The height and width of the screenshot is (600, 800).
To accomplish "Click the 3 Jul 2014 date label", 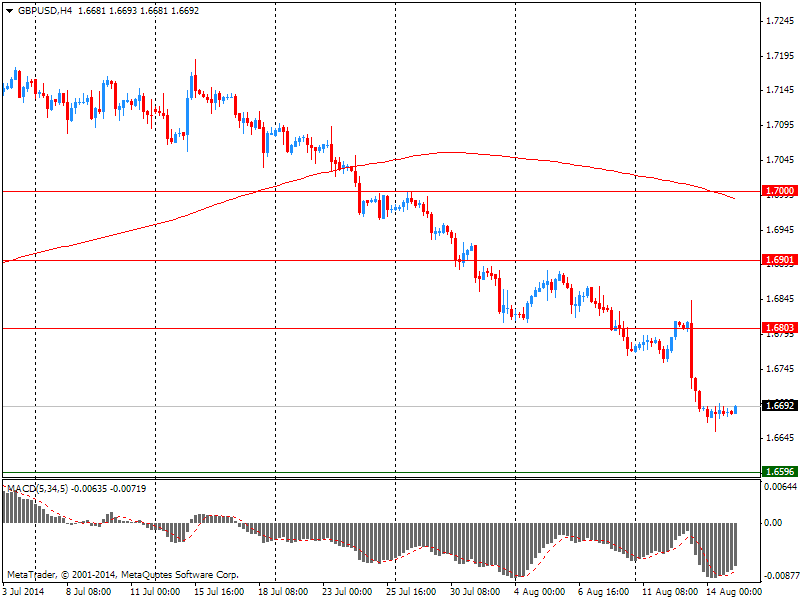I will (x=24, y=592).
